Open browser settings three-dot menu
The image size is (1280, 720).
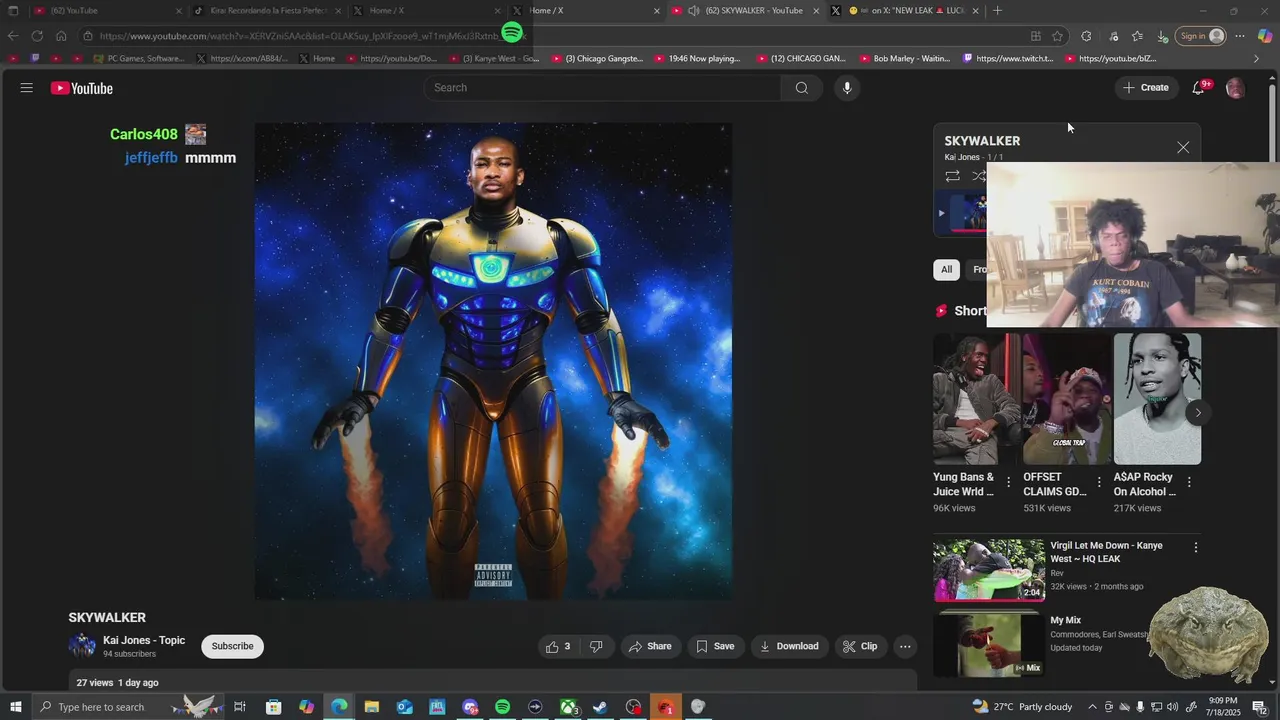tap(1240, 36)
